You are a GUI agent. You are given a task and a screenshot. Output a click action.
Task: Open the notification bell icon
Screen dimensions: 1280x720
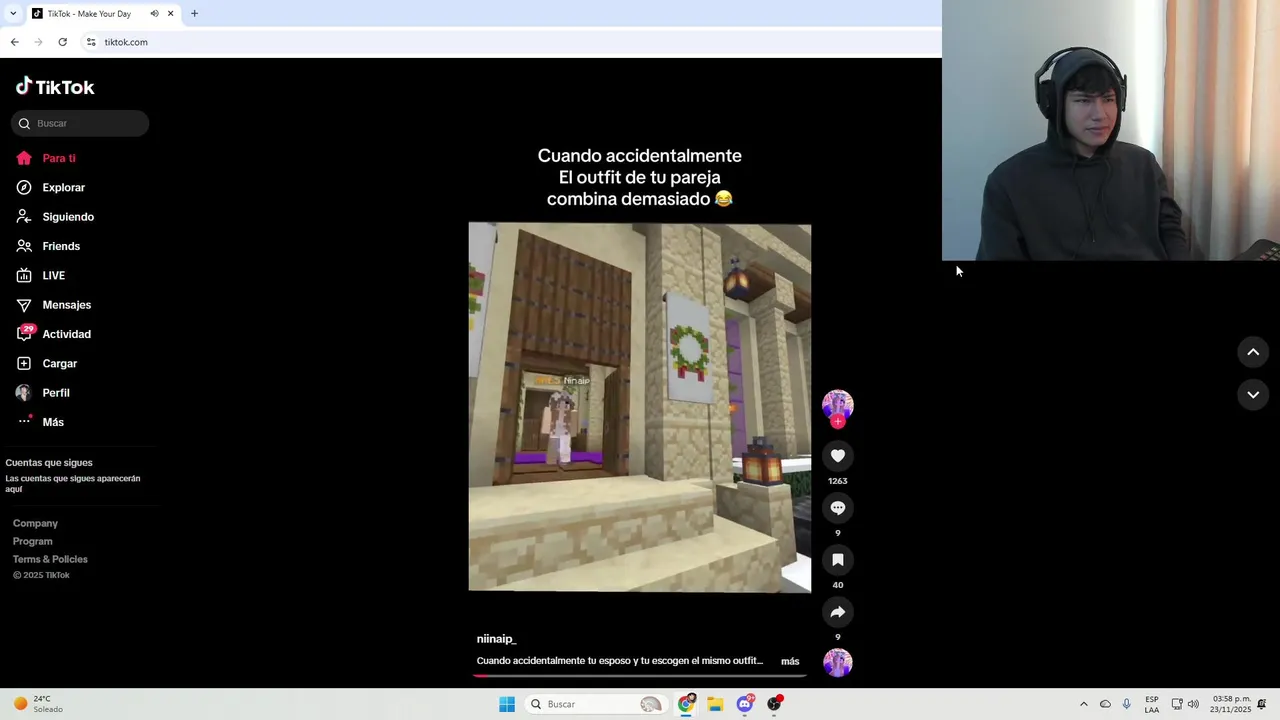[x=1262, y=704]
